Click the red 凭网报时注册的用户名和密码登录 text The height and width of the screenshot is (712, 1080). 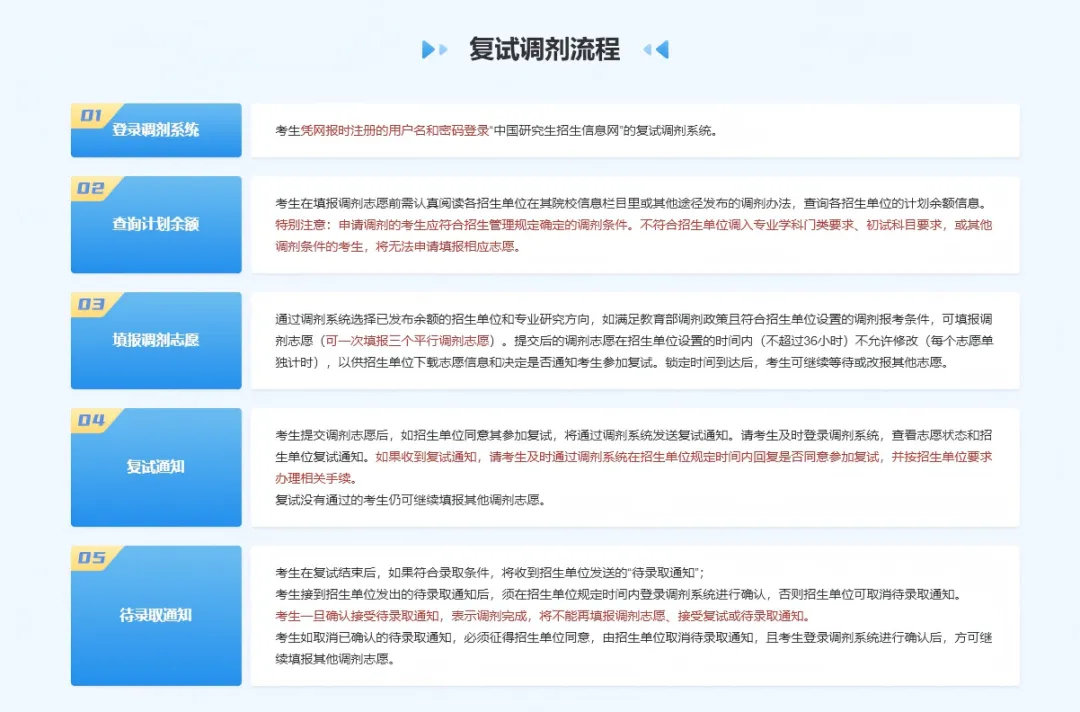click(394, 130)
